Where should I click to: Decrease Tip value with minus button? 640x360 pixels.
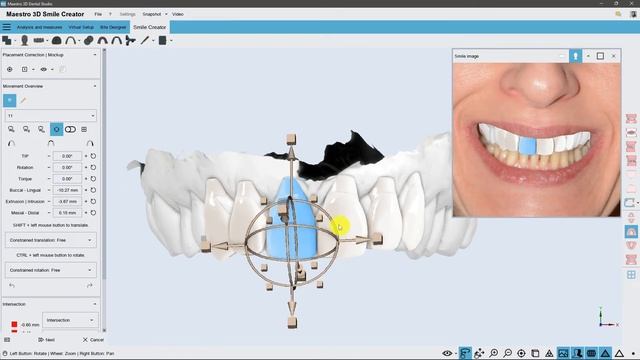coord(49,156)
